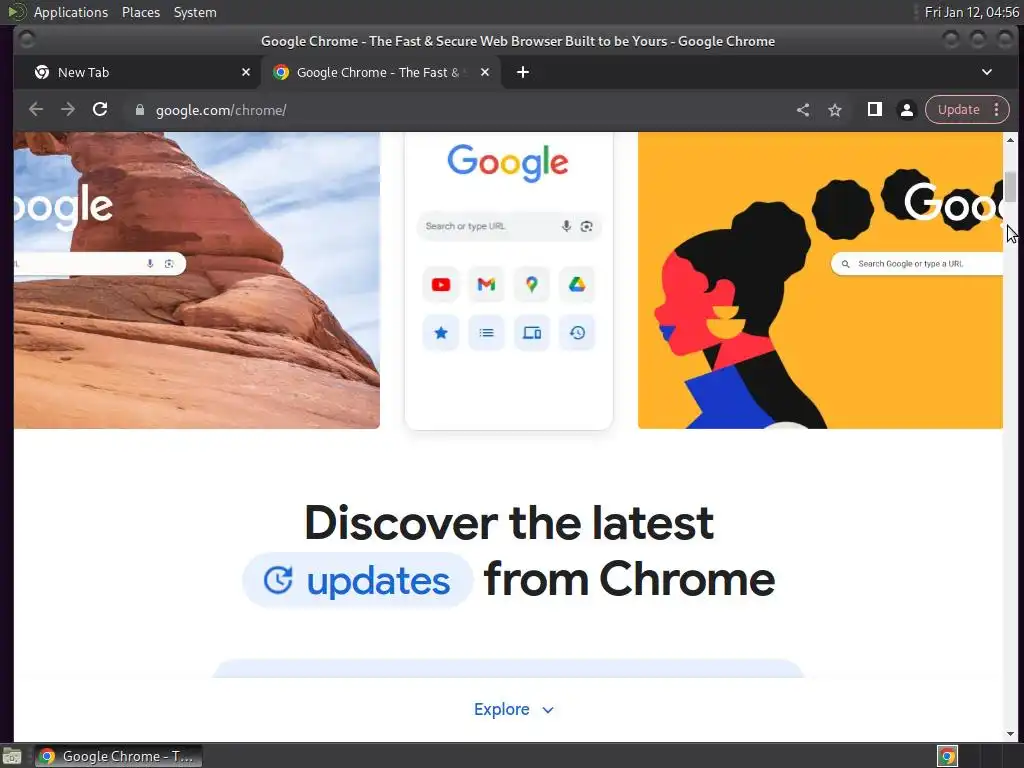Image resolution: width=1024 pixels, height=768 pixels.
Task: Reload the current page
Action: click(x=100, y=110)
